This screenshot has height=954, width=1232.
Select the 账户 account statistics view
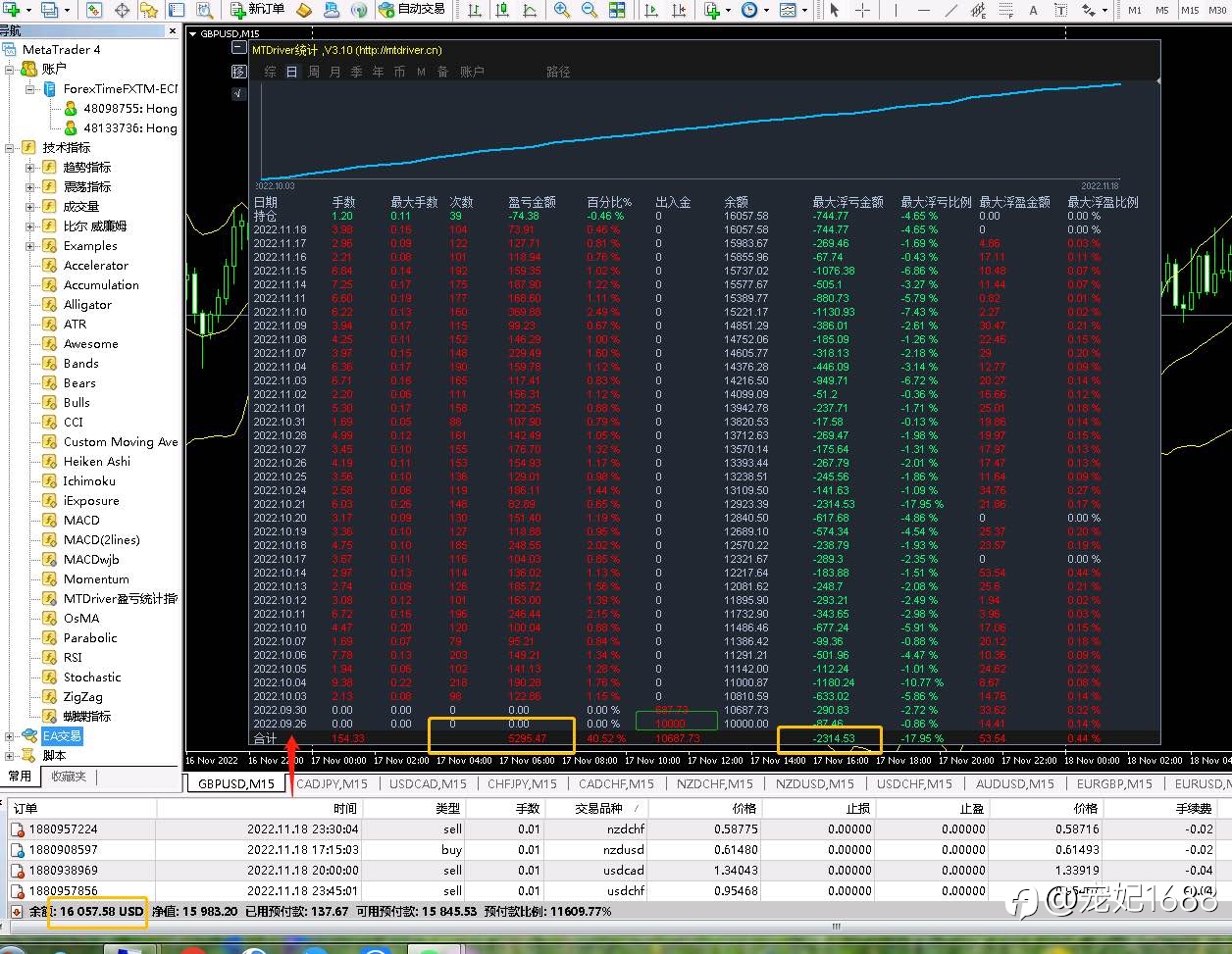click(472, 72)
